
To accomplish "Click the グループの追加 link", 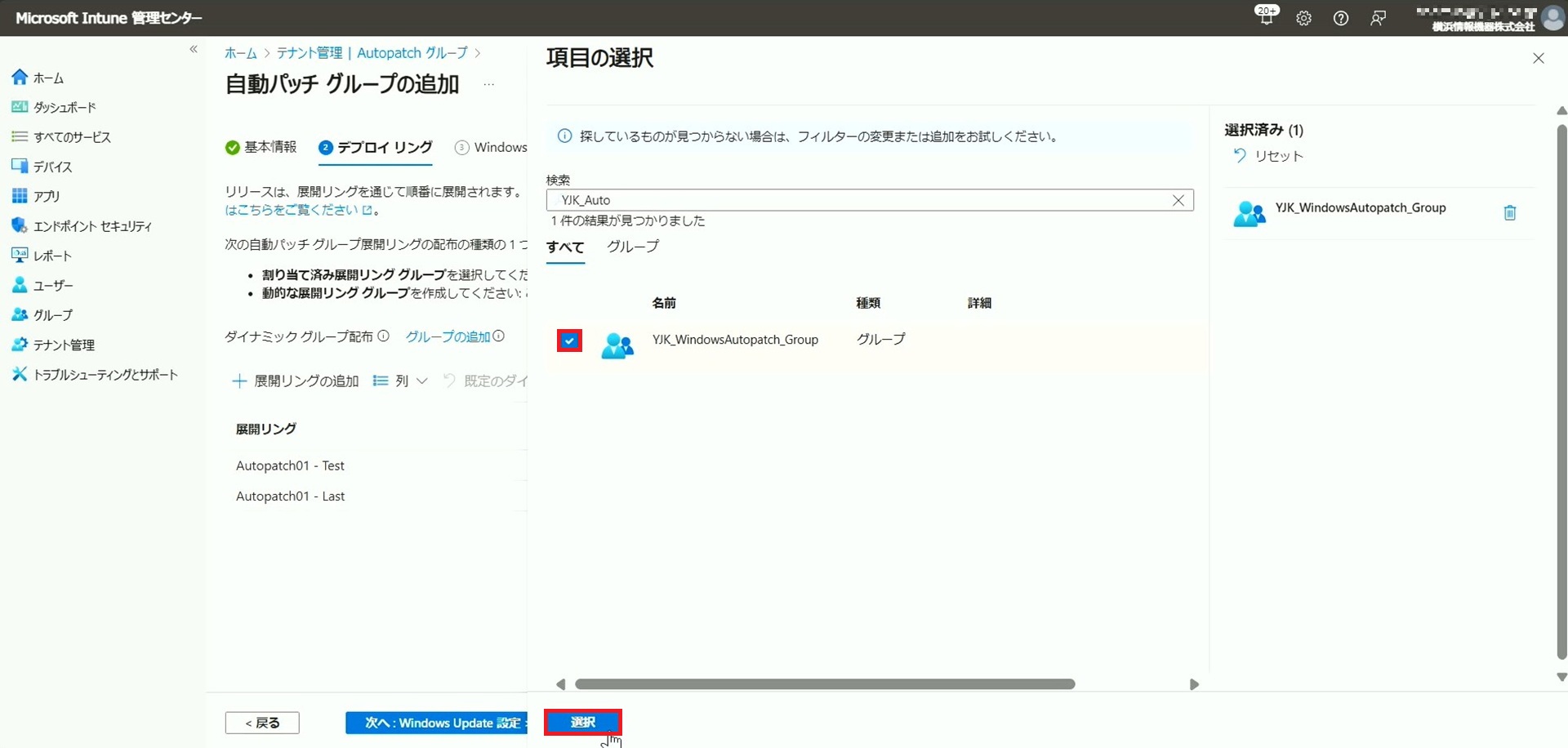I will pos(448,336).
